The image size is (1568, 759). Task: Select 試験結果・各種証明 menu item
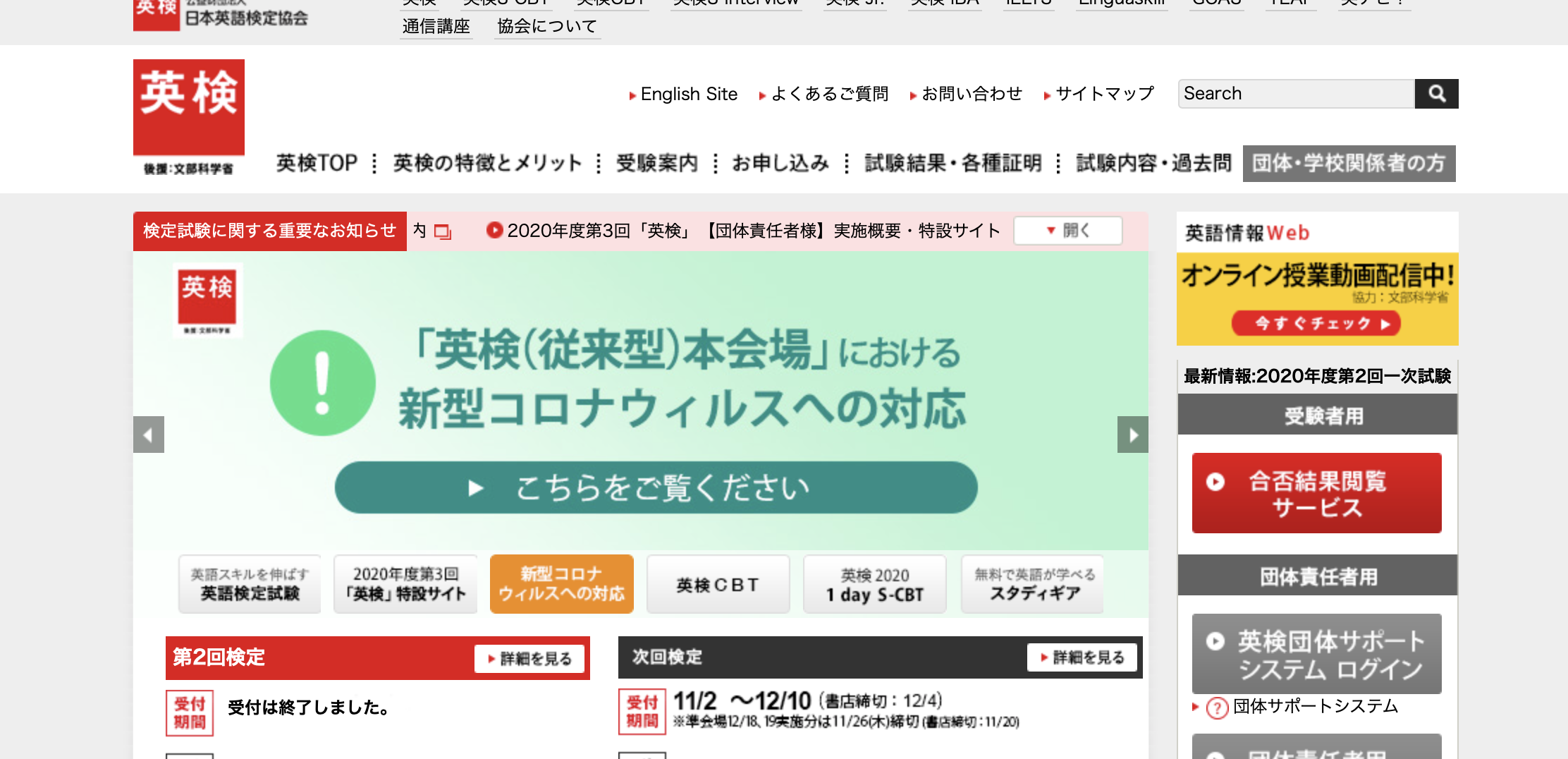(x=953, y=163)
